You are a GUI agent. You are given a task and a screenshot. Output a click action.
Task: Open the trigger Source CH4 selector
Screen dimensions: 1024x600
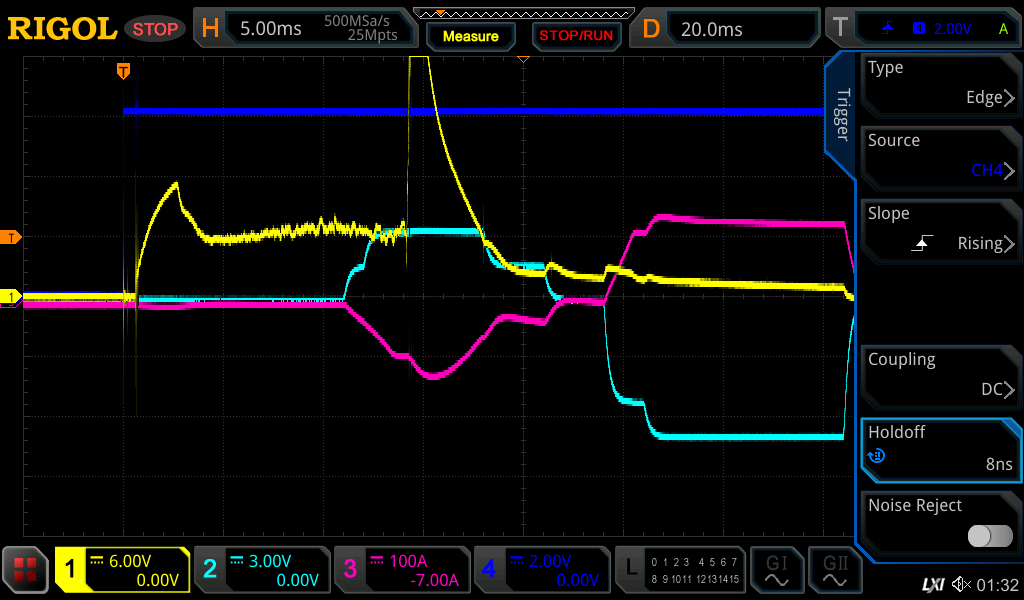click(x=940, y=157)
